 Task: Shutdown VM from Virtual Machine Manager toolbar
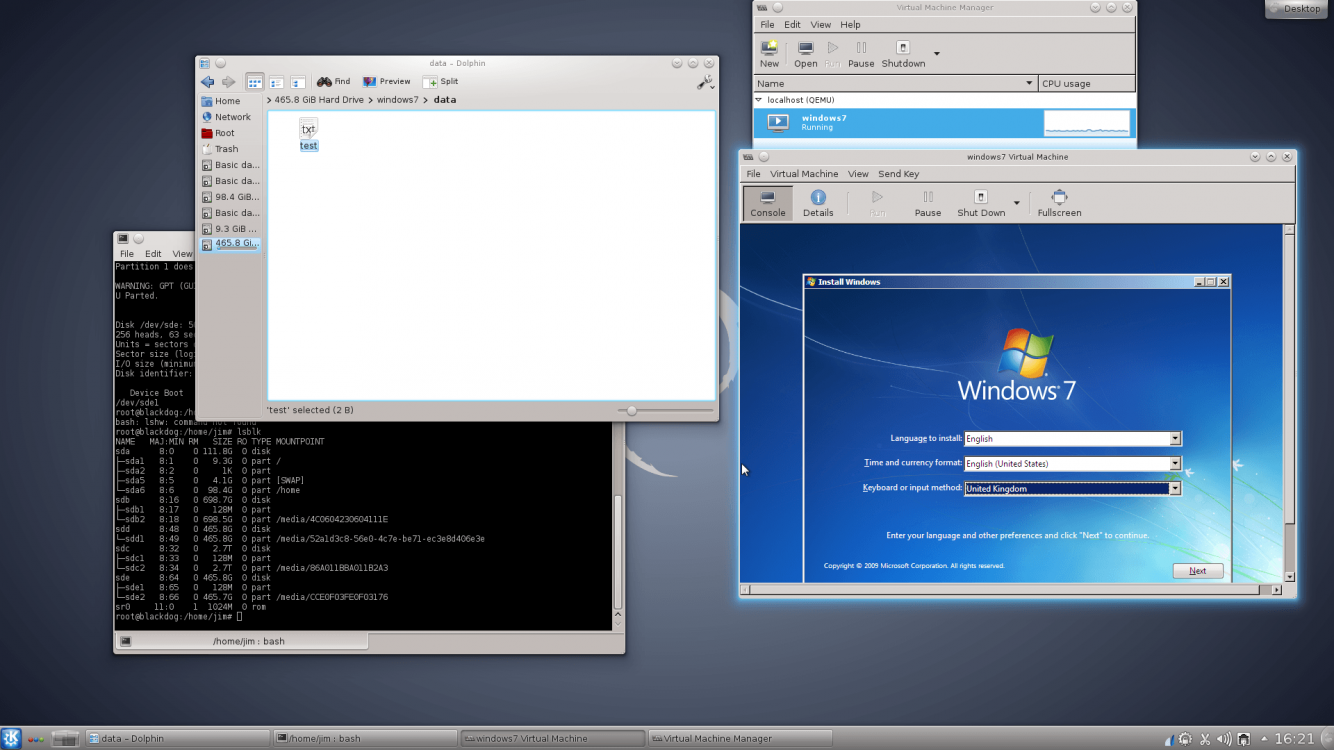pos(903,55)
